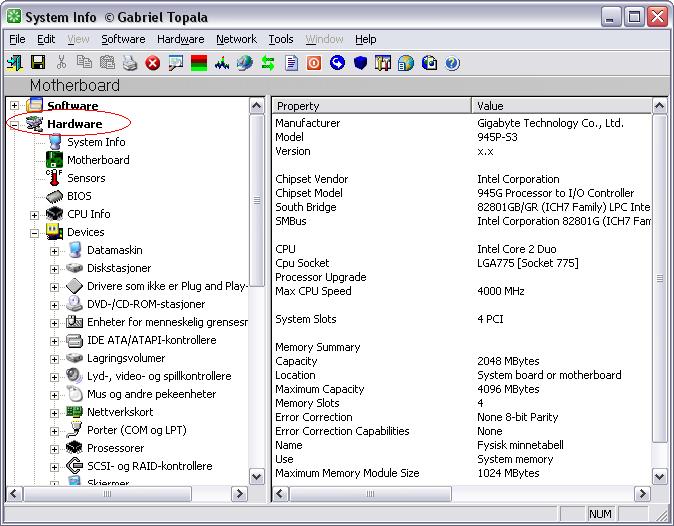The image size is (674, 526).
Task: Click the Sensors thermometer icon in tree
Action: tap(53, 178)
